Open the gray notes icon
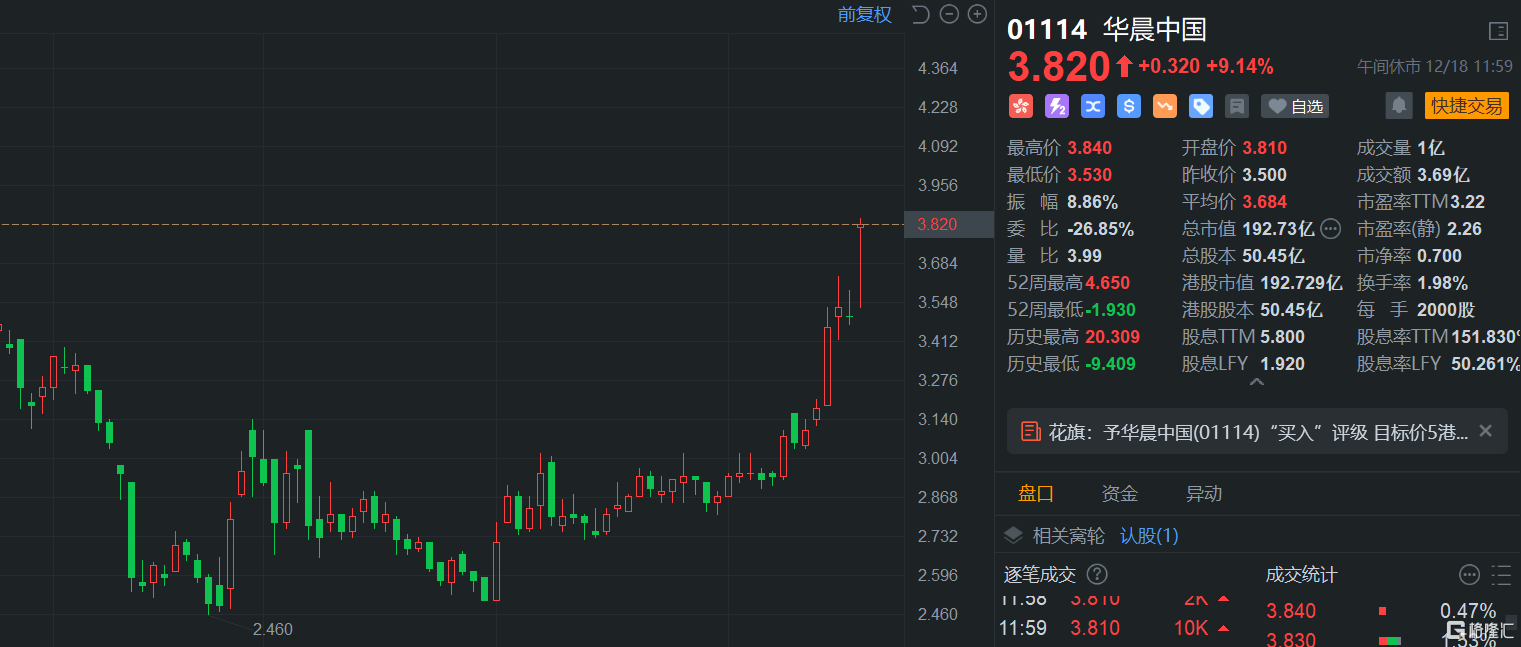Screen dimensions: 1521x647 pos(1237,106)
